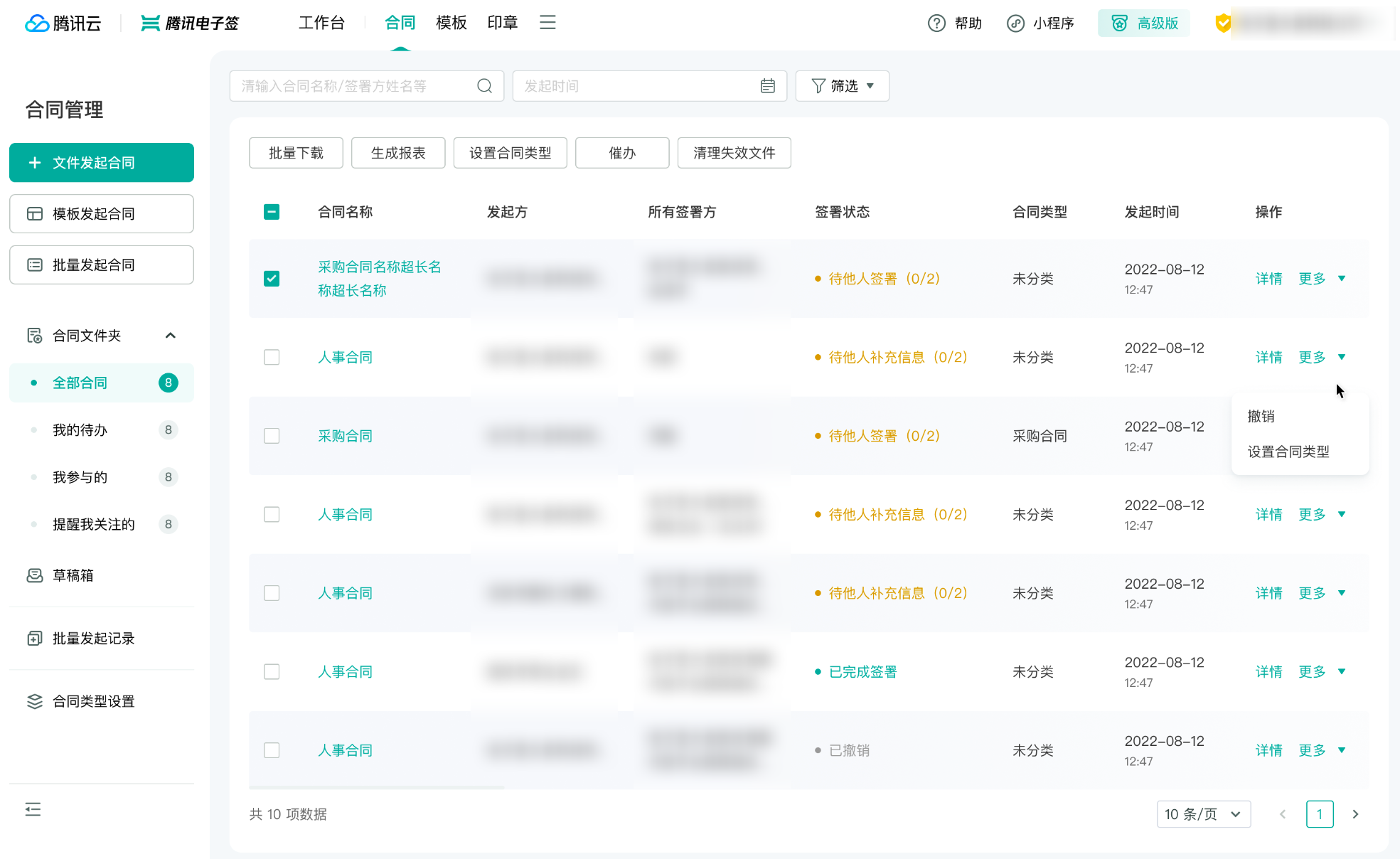Viewport: 1400px width, 859px height.
Task: Check the 采购合同 row checkbox
Action: pyautogui.click(x=272, y=436)
